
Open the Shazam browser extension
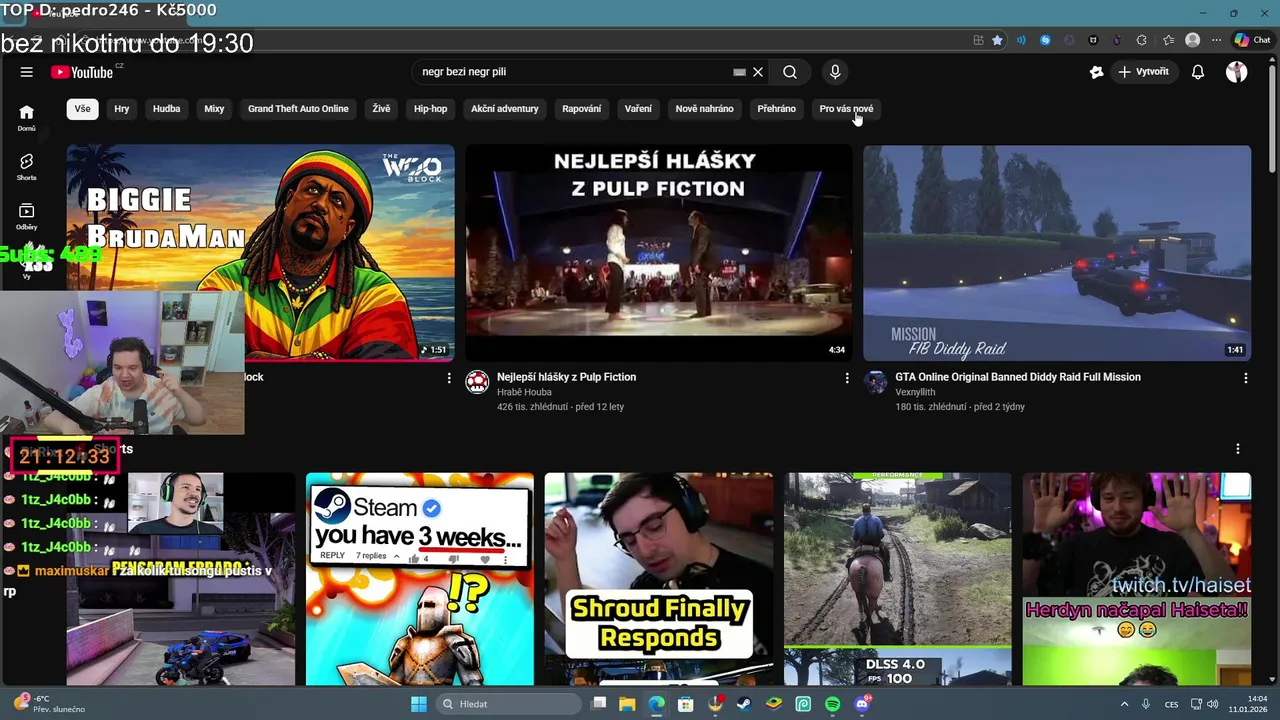pyautogui.click(x=1045, y=40)
